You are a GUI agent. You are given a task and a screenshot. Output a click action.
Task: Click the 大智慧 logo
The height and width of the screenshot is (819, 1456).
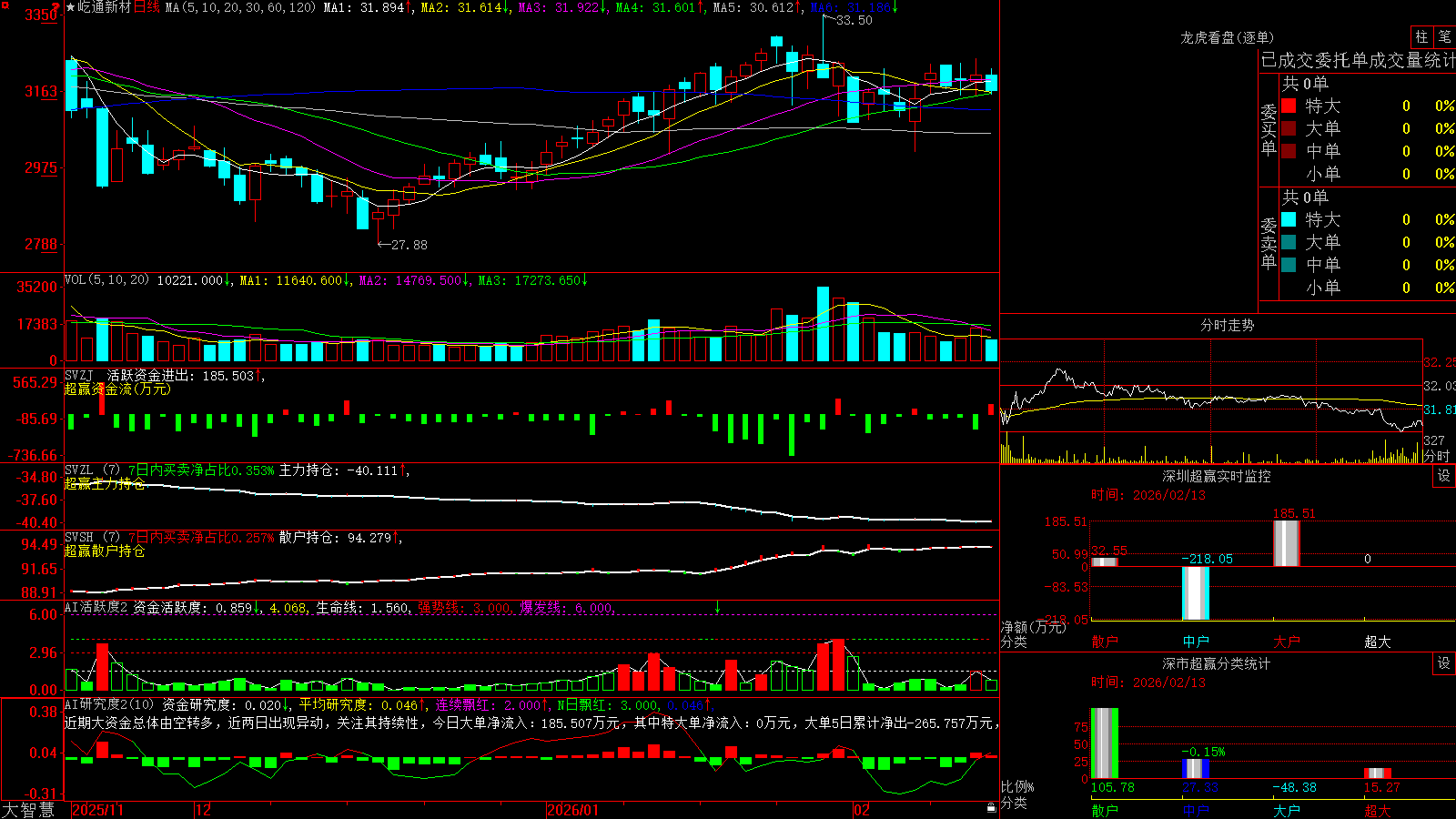point(28,810)
